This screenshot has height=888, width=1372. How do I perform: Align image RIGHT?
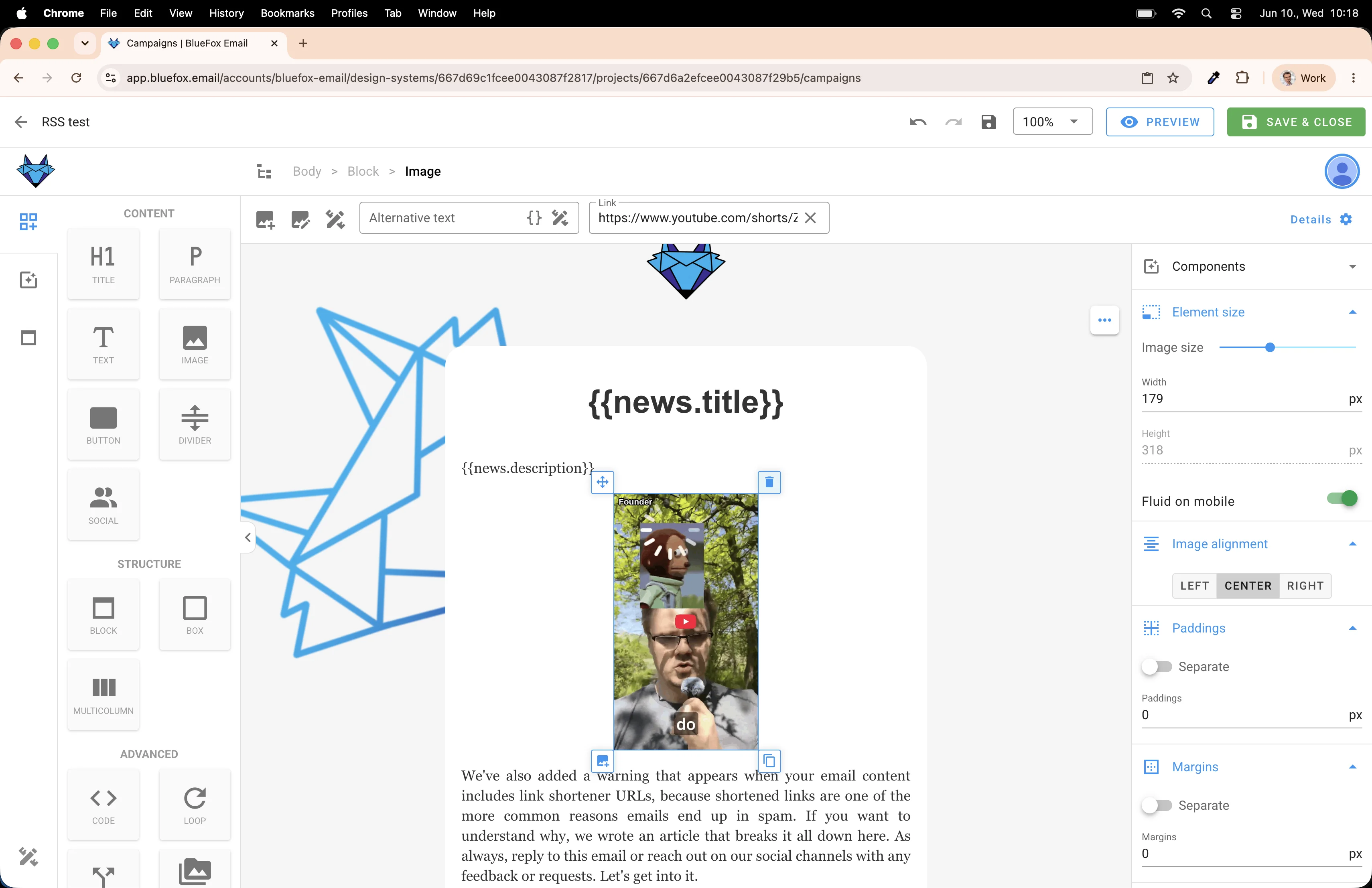click(1305, 586)
